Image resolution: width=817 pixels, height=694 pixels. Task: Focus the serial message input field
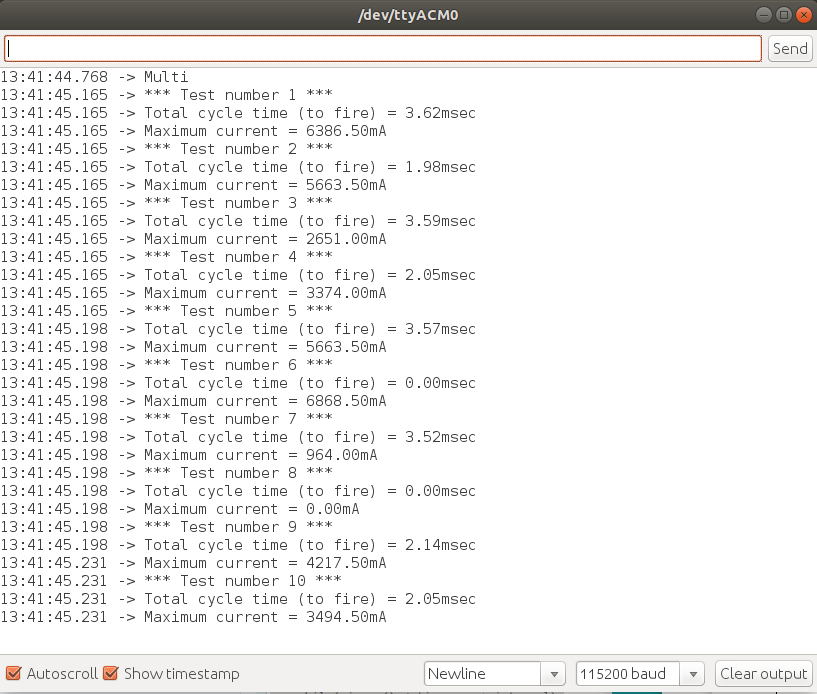383,49
